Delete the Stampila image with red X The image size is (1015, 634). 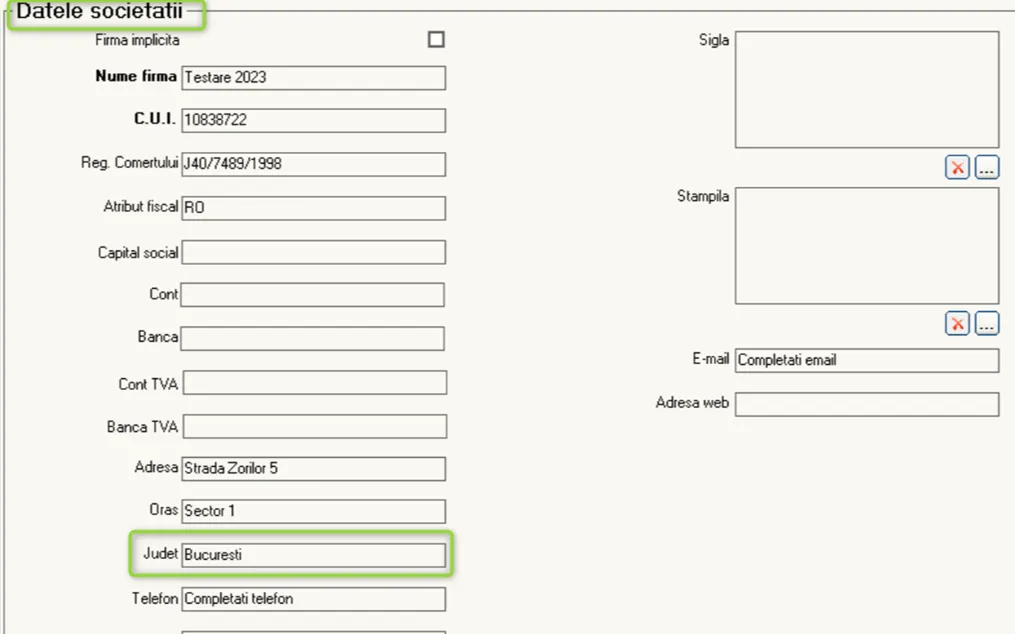[957, 324]
